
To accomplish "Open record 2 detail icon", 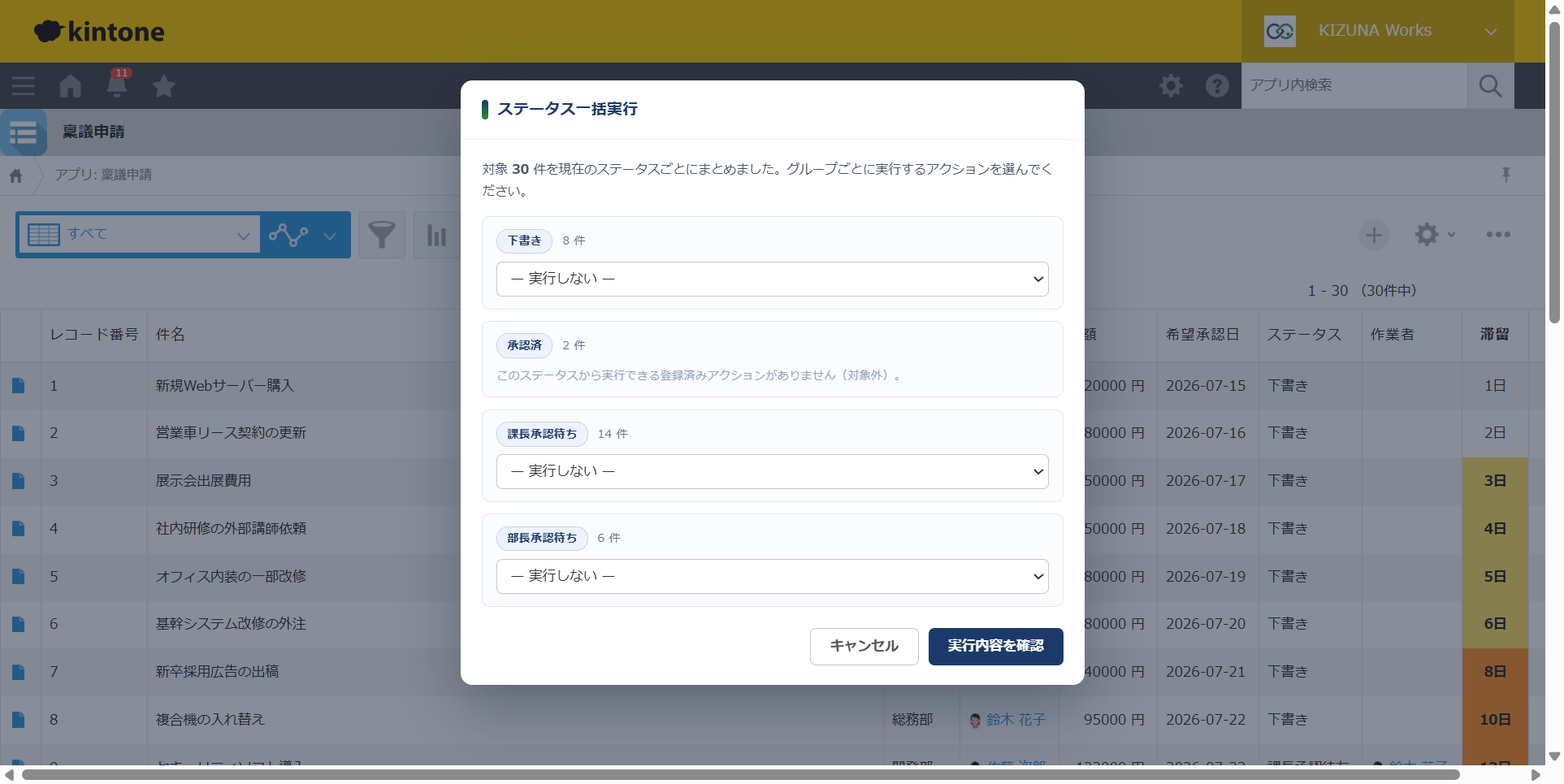I will [19, 433].
